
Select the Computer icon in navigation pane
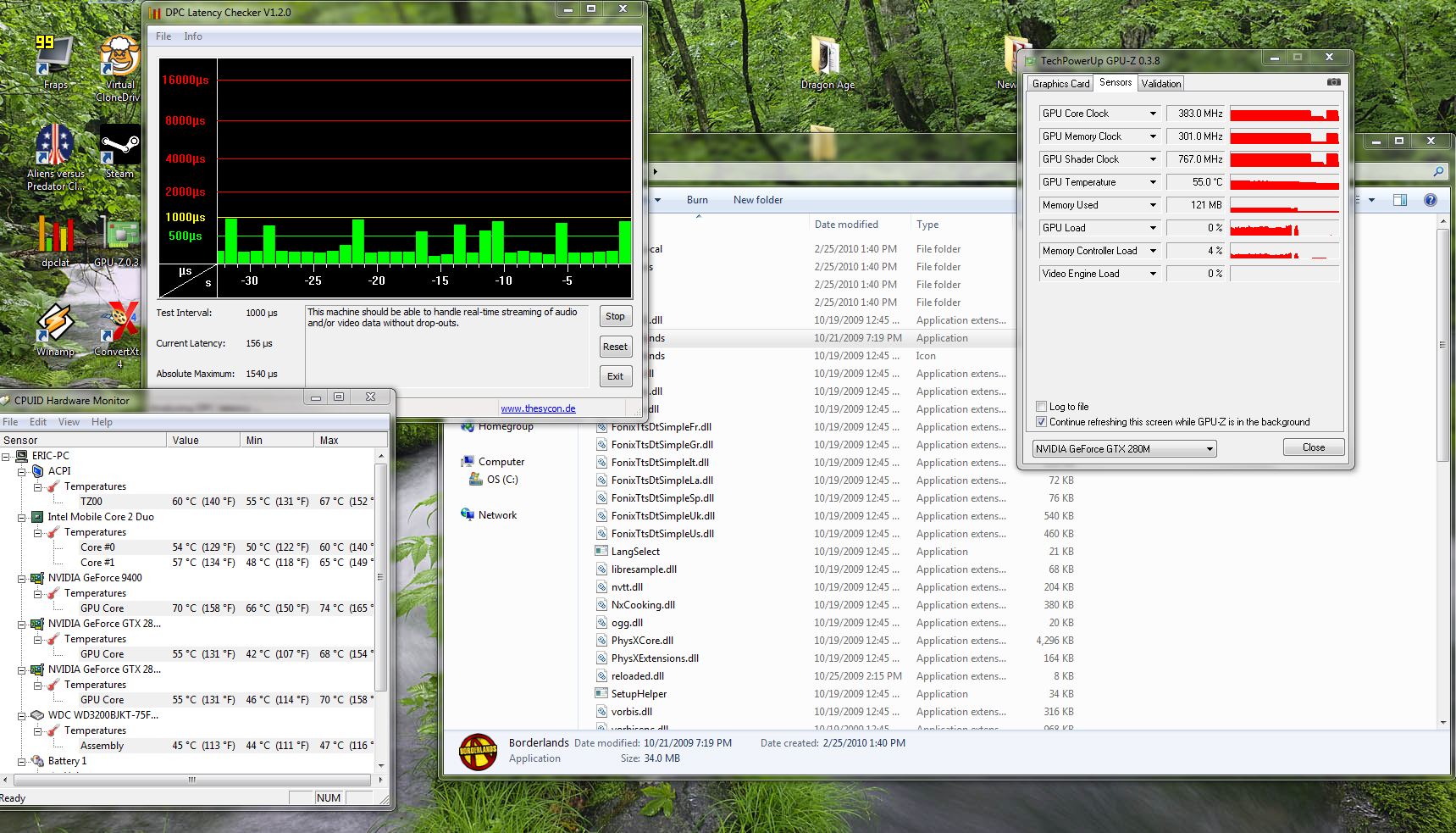pyautogui.click(x=468, y=462)
